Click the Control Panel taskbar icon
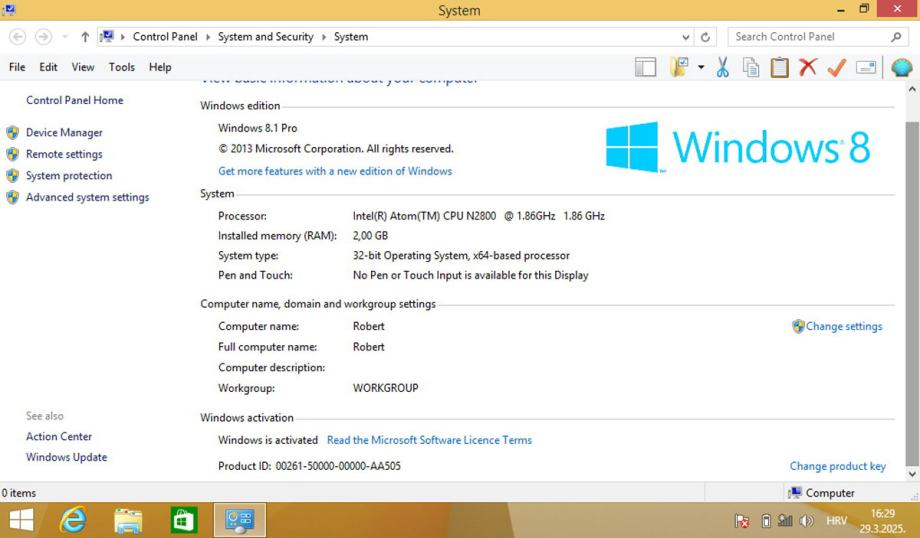Screen dimensions: 920x538 [239, 520]
